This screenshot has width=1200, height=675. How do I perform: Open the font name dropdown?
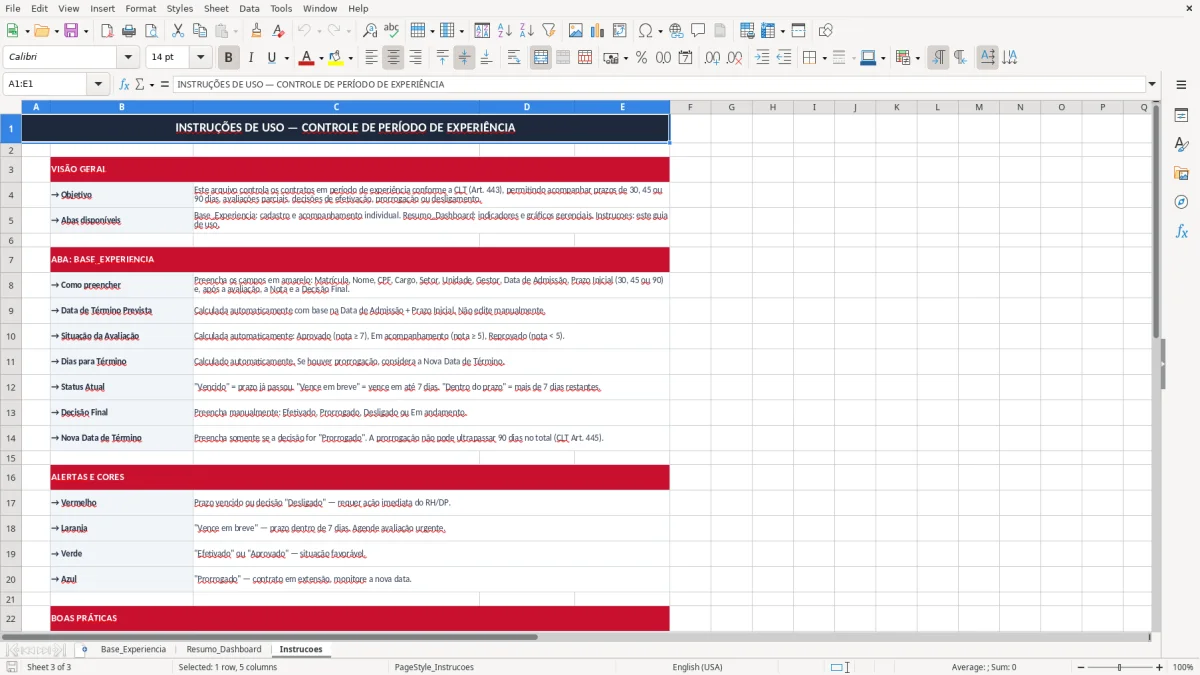coord(127,57)
